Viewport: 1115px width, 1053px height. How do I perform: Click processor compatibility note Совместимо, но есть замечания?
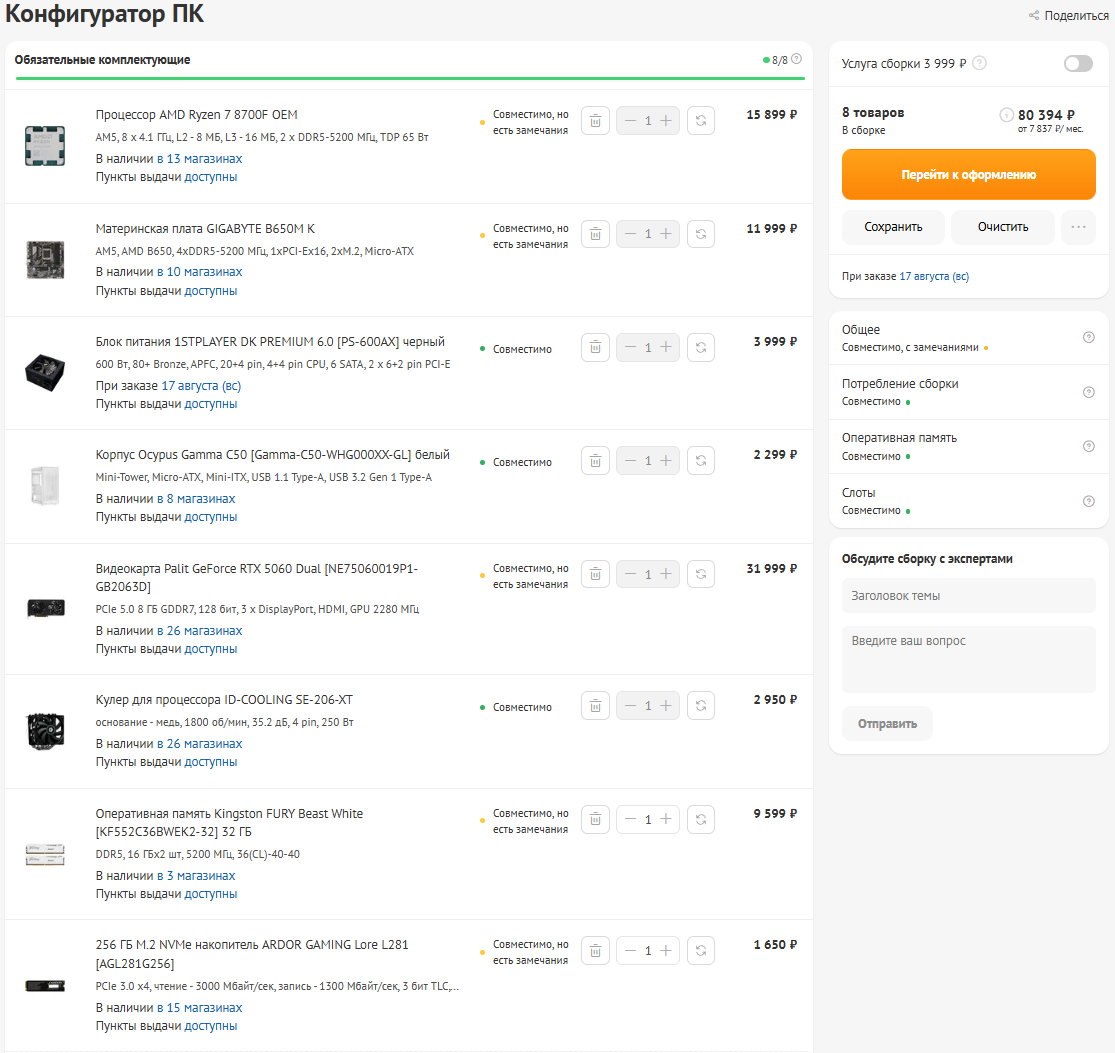[530, 122]
